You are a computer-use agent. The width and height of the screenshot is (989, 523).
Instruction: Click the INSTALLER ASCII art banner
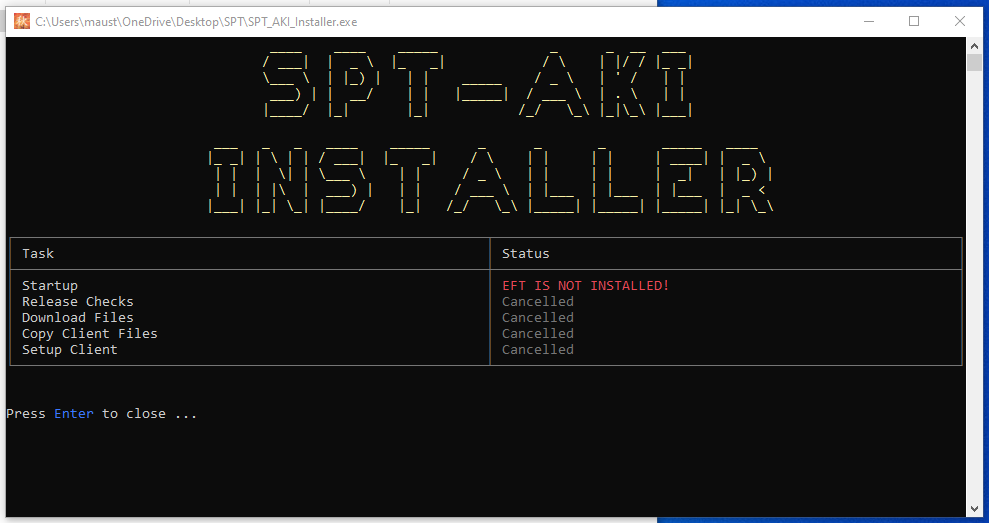click(x=490, y=180)
